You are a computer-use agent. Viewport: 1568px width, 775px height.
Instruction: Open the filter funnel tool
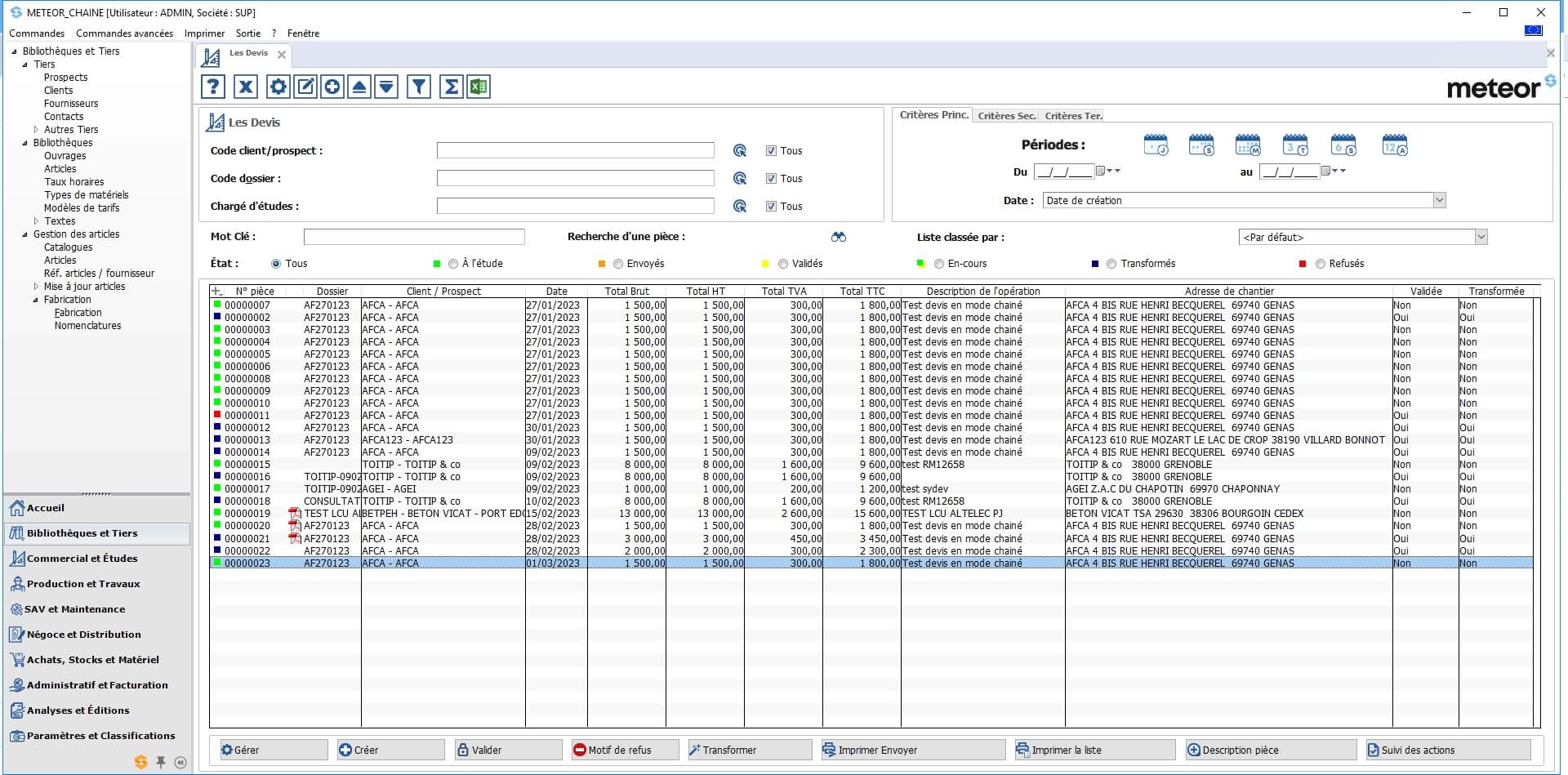[419, 87]
